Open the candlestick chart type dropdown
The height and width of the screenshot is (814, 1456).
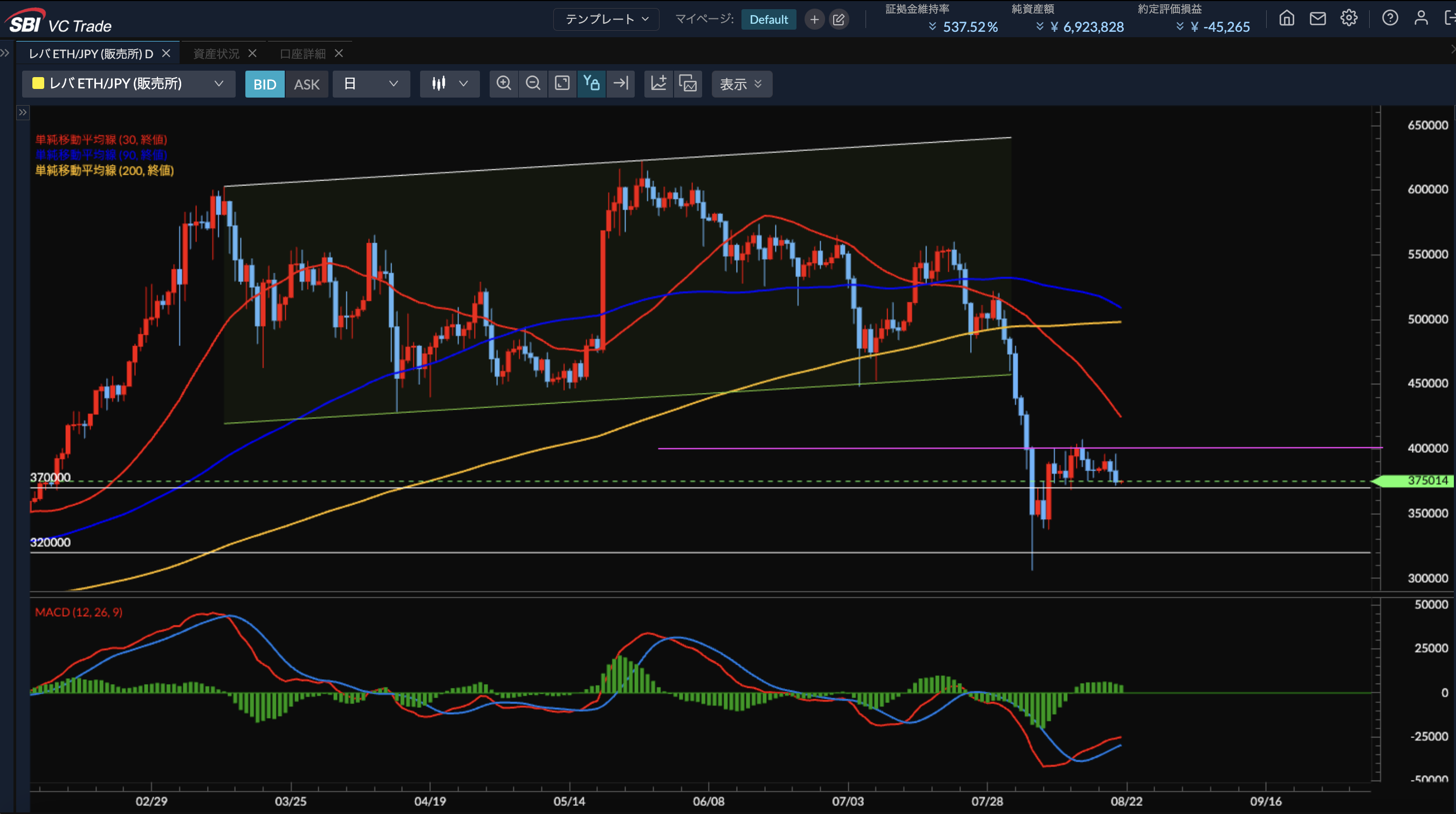click(x=450, y=84)
